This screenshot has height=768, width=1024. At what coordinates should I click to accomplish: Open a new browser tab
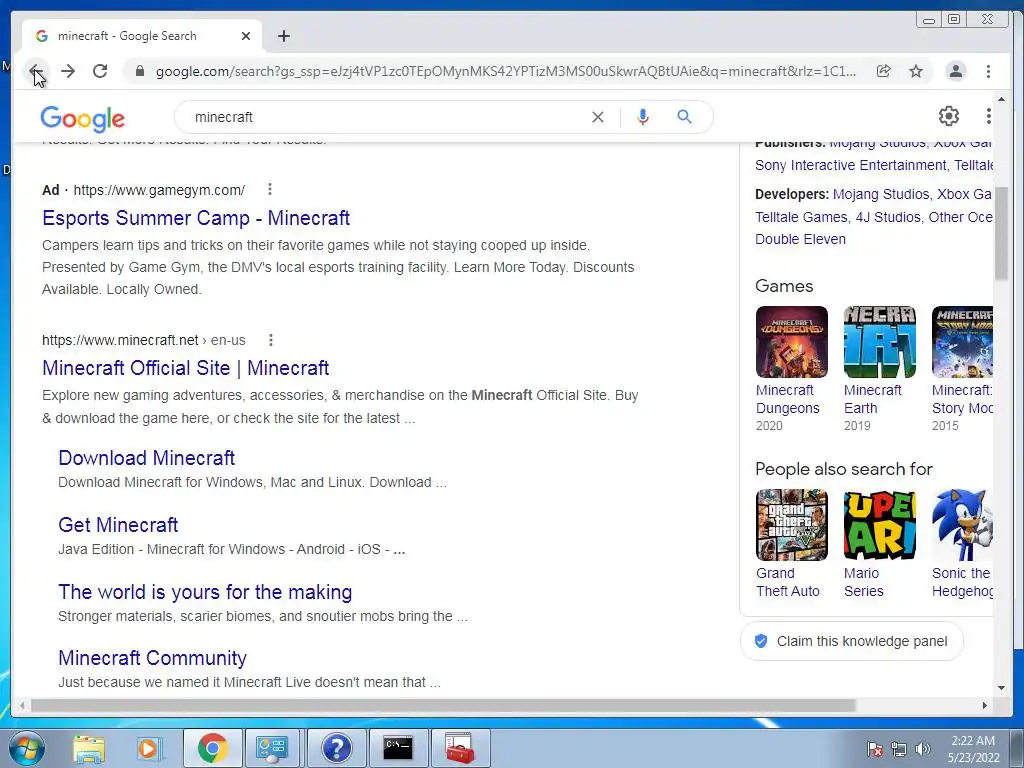[283, 36]
